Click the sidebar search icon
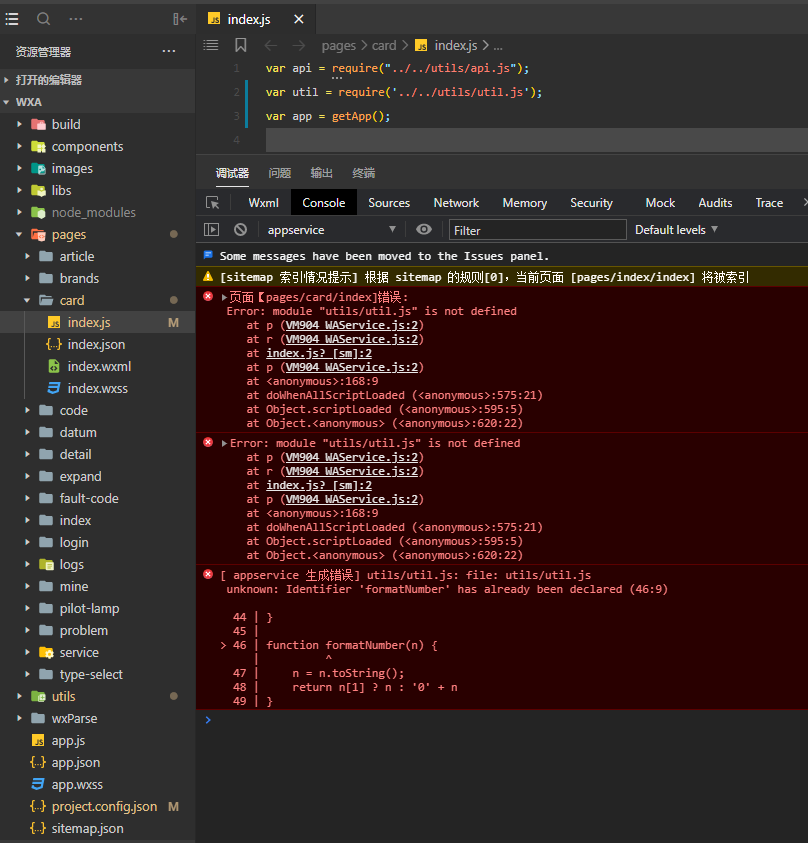 click(x=44, y=19)
